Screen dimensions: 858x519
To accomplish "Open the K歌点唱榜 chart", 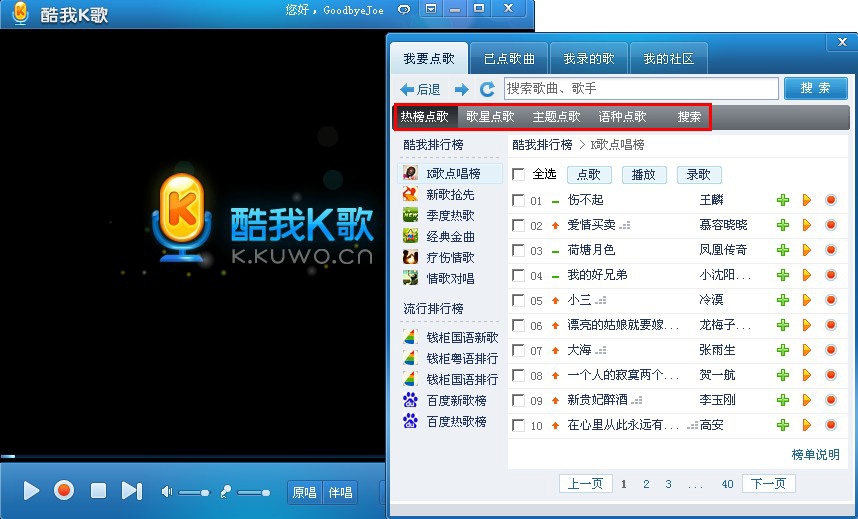I will [x=450, y=174].
